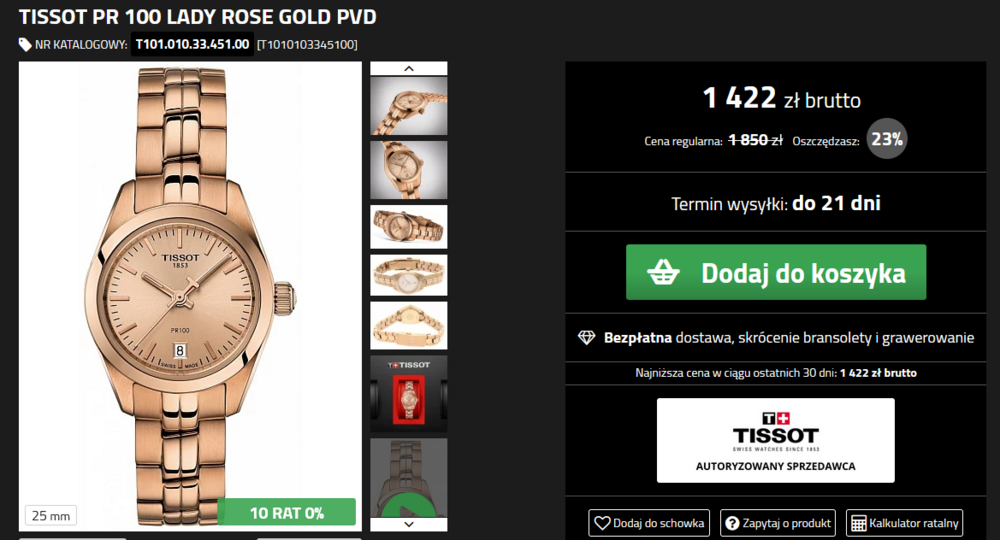Show previous thumbnails with up chevron
1000x540 pixels.
(x=409, y=68)
